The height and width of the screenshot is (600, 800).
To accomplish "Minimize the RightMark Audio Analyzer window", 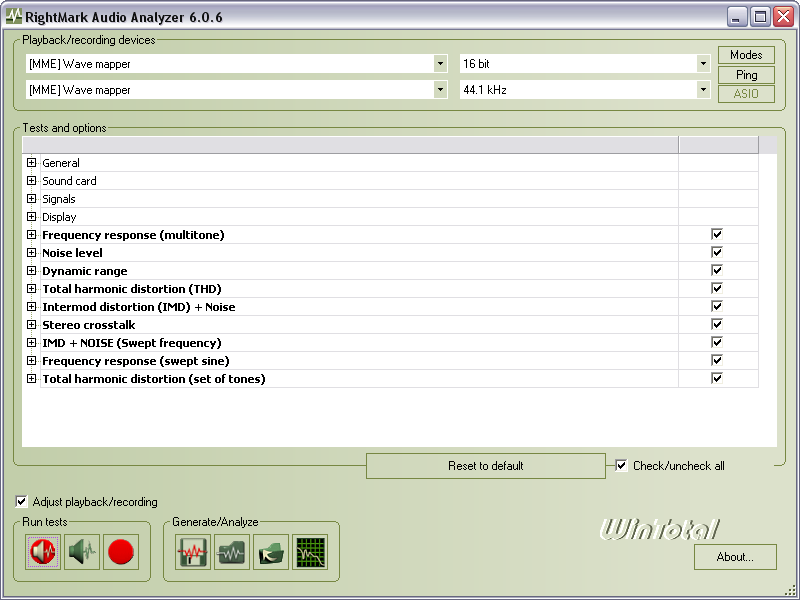I will point(737,17).
